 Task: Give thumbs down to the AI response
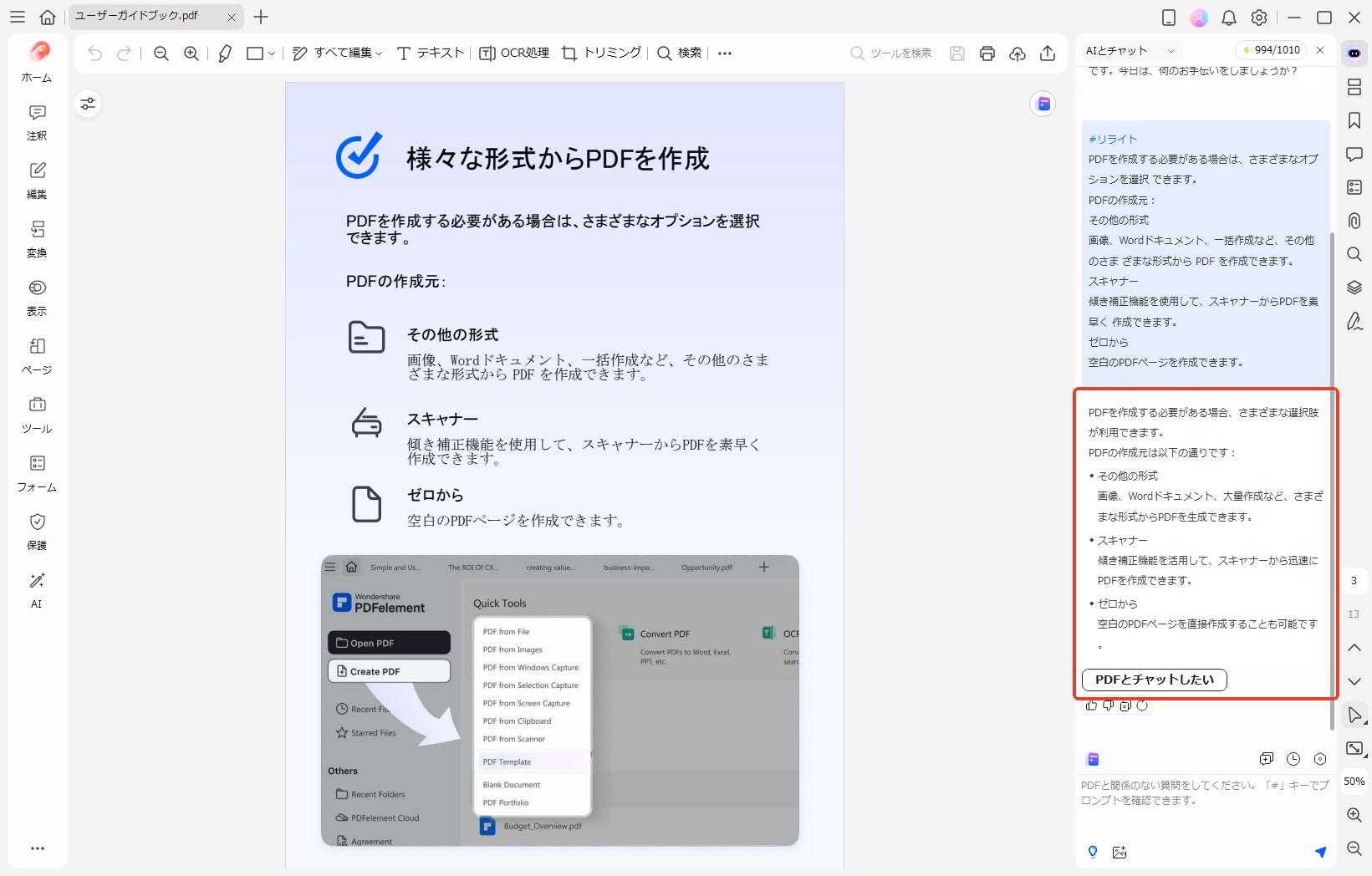(1108, 706)
